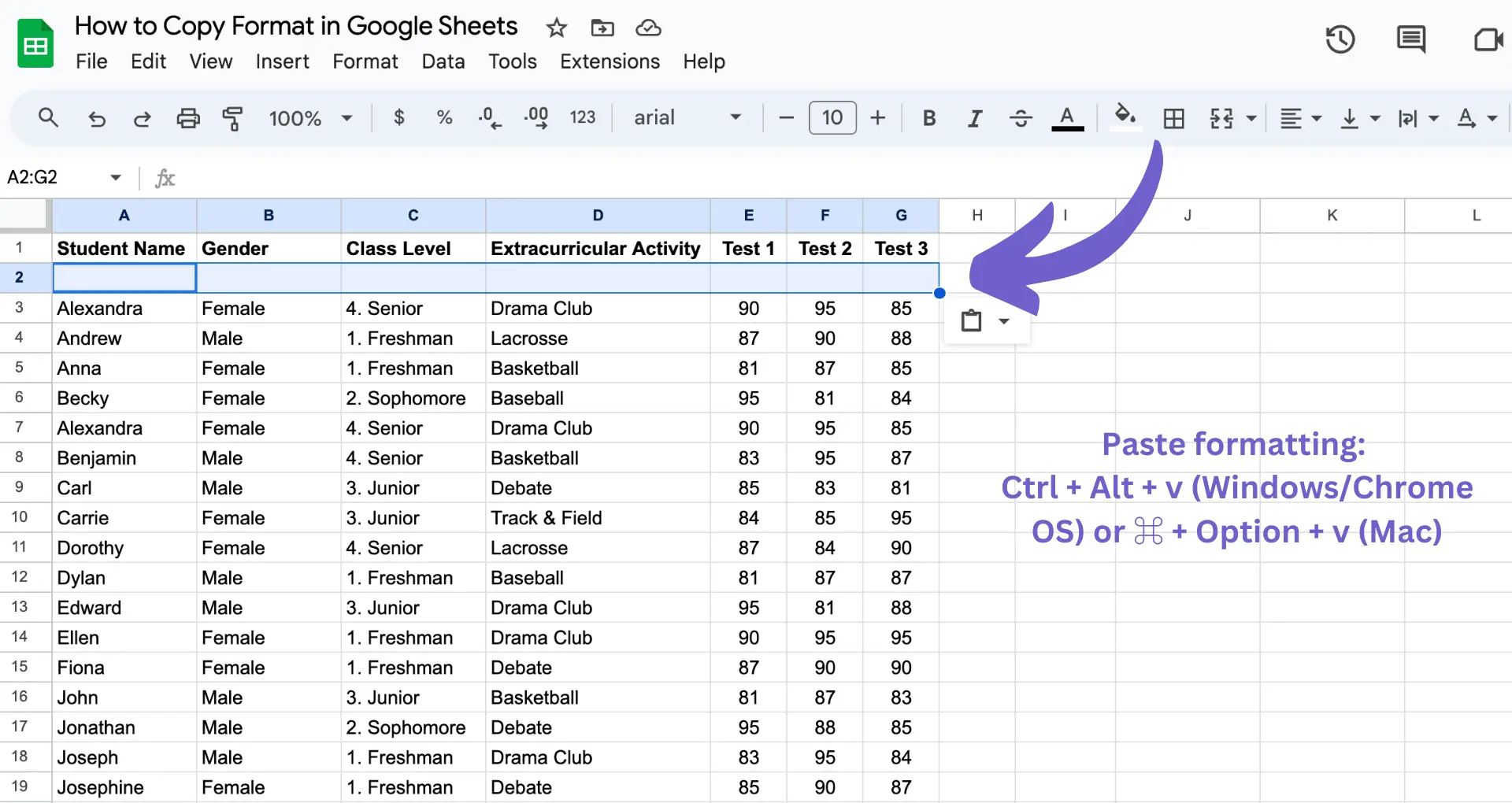Viewport: 1512px width, 803px height.
Task: Open the Edit menu
Action: pyautogui.click(x=148, y=61)
